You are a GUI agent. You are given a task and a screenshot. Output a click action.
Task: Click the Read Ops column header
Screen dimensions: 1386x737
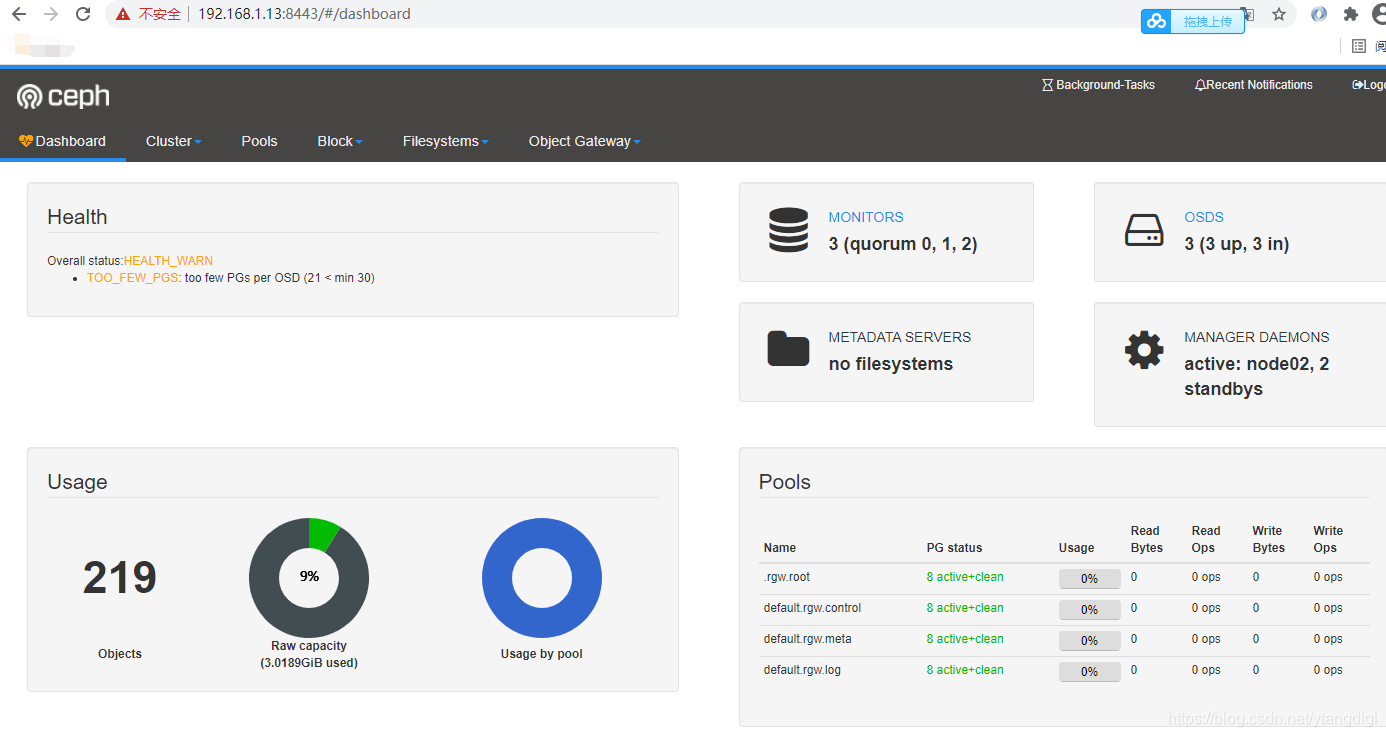[1206, 539]
